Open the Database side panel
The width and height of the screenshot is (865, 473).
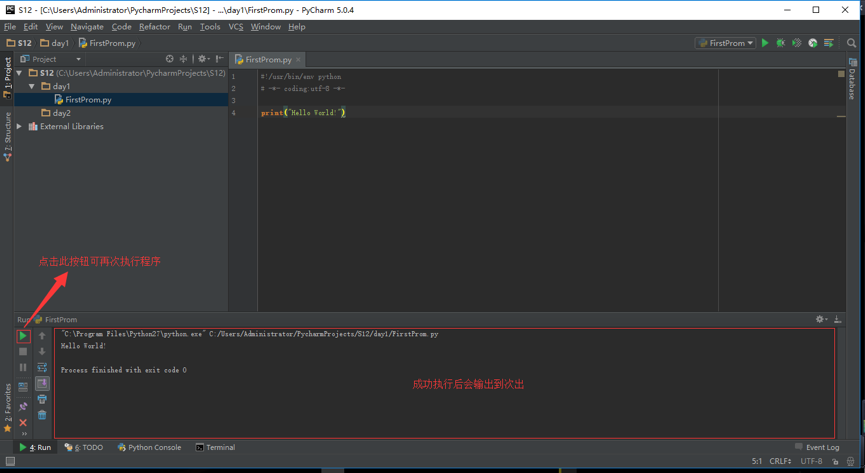click(852, 78)
